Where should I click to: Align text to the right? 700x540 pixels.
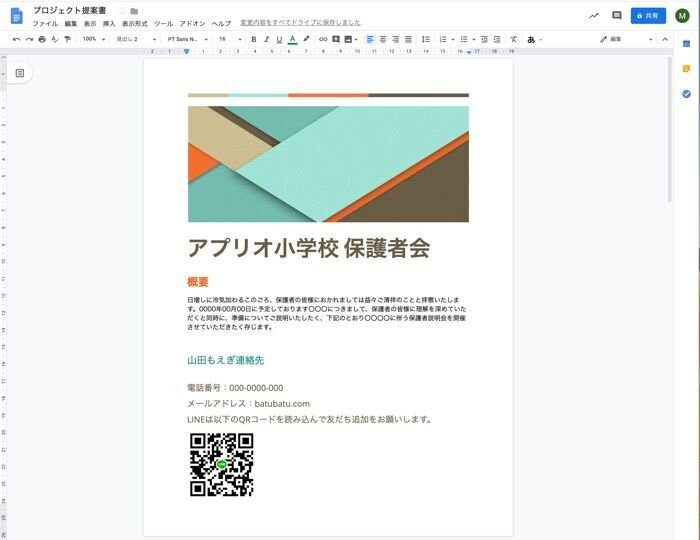tap(396, 39)
